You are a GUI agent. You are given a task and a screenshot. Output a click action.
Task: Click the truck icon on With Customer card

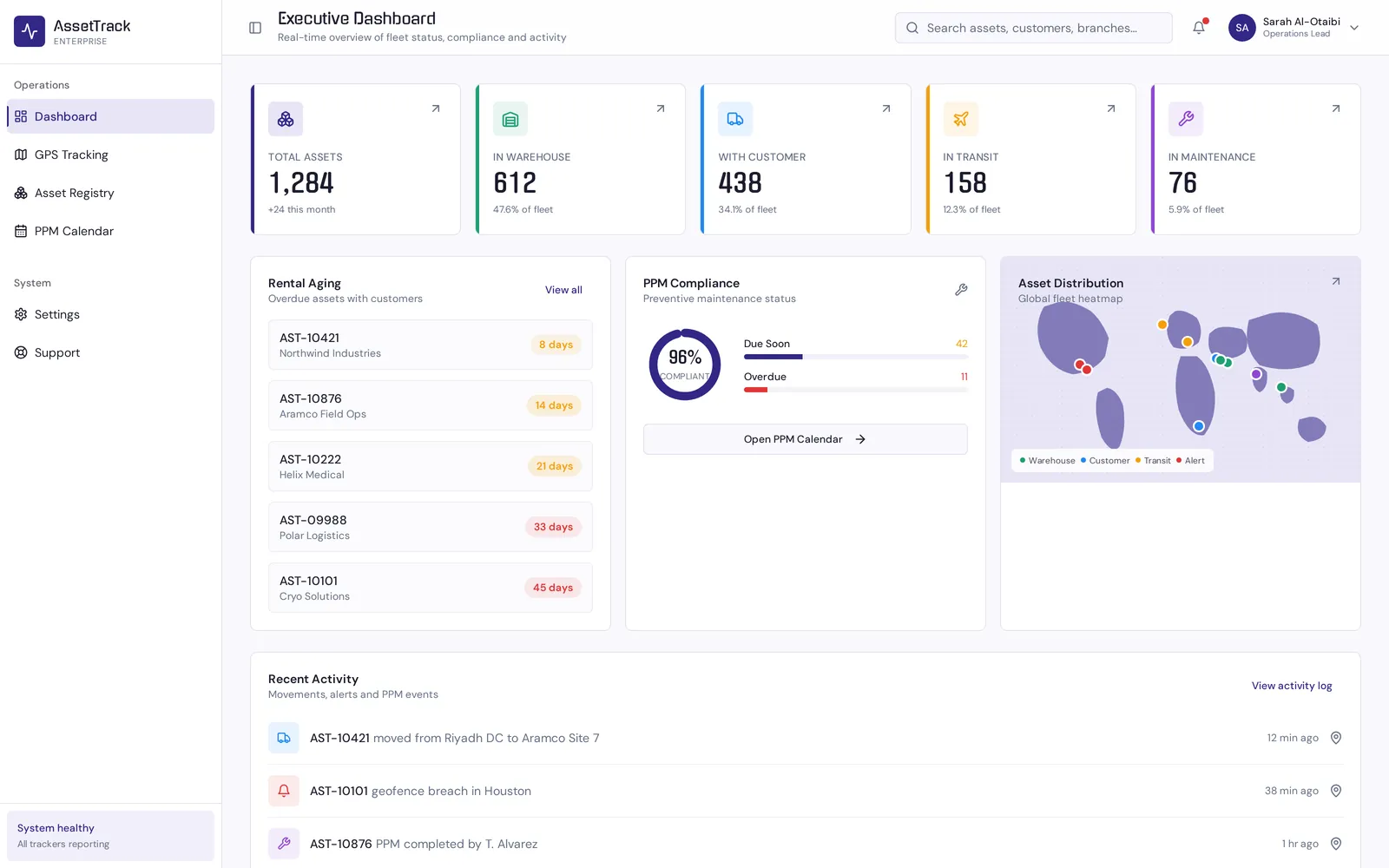click(x=735, y=119)
